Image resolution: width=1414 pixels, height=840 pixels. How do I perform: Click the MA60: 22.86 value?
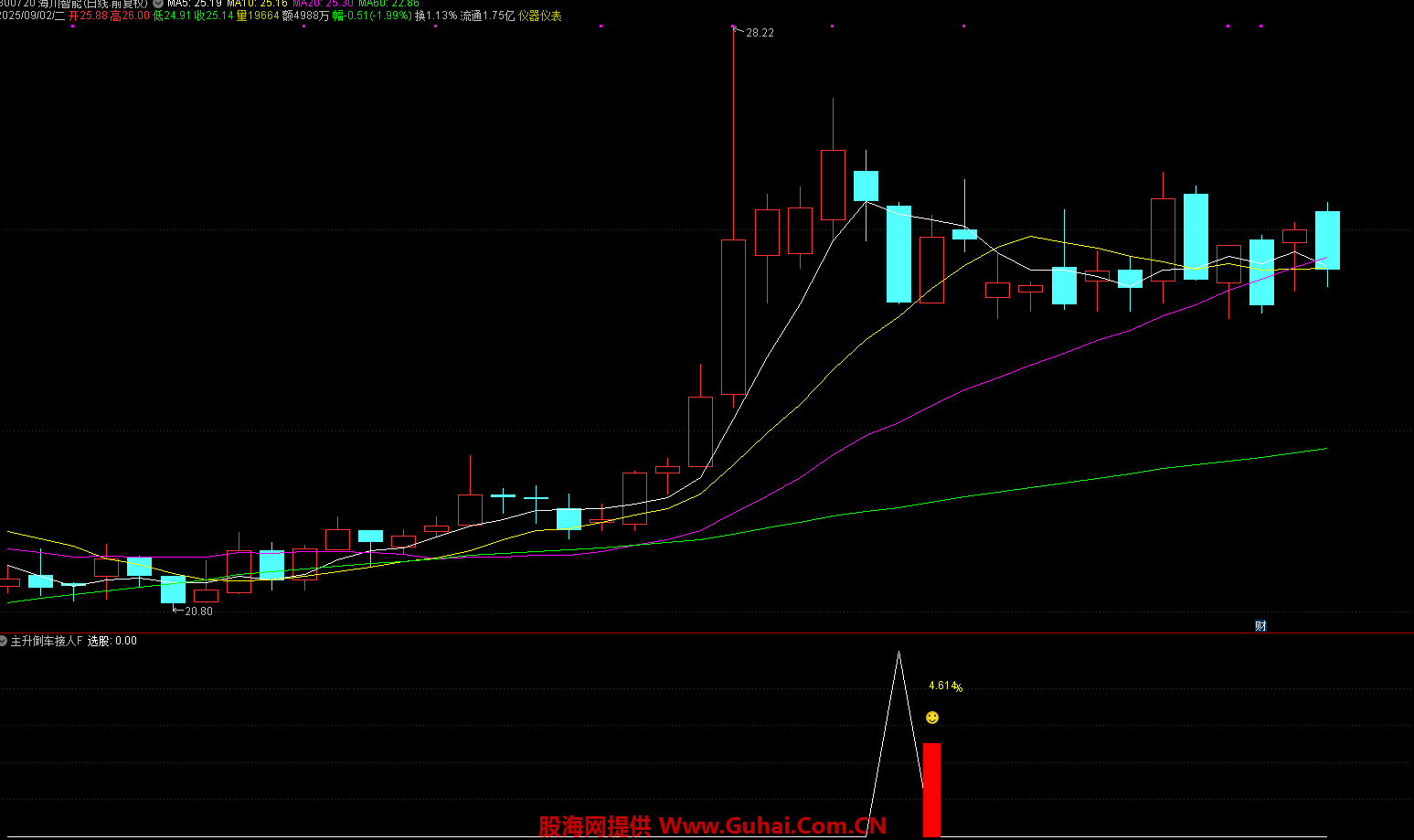388,4
